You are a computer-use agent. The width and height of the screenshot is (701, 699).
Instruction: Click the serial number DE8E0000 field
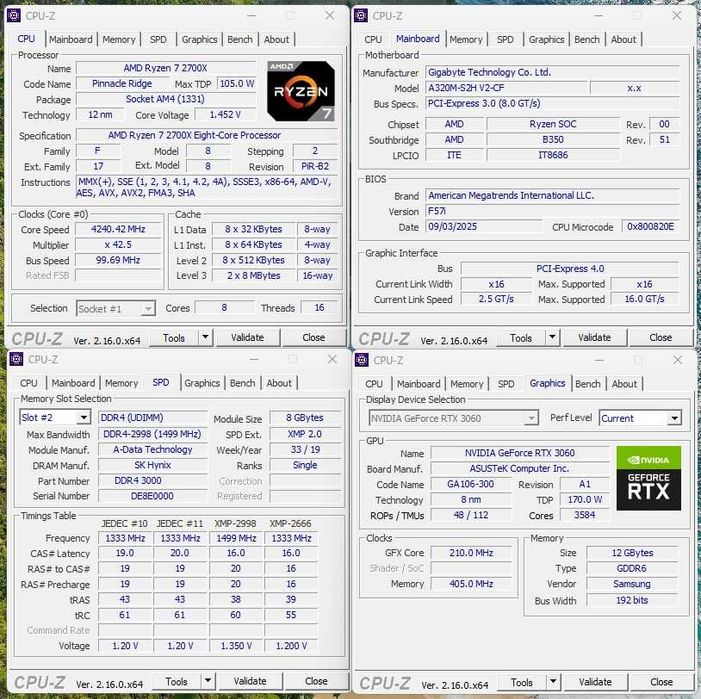[152, 496]
